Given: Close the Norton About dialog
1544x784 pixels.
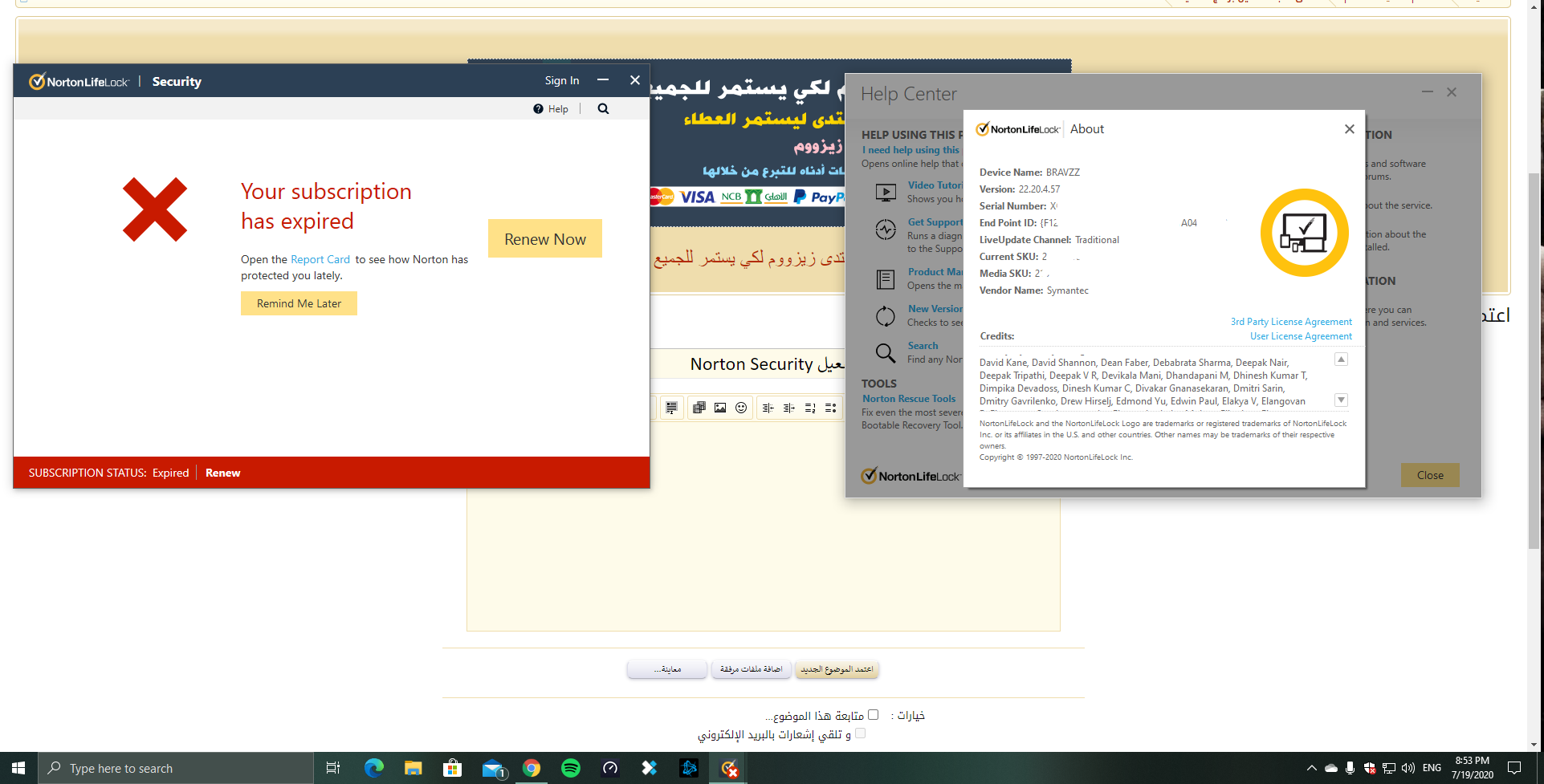Looking at the screenshot, I should [x=1350, y=129].
